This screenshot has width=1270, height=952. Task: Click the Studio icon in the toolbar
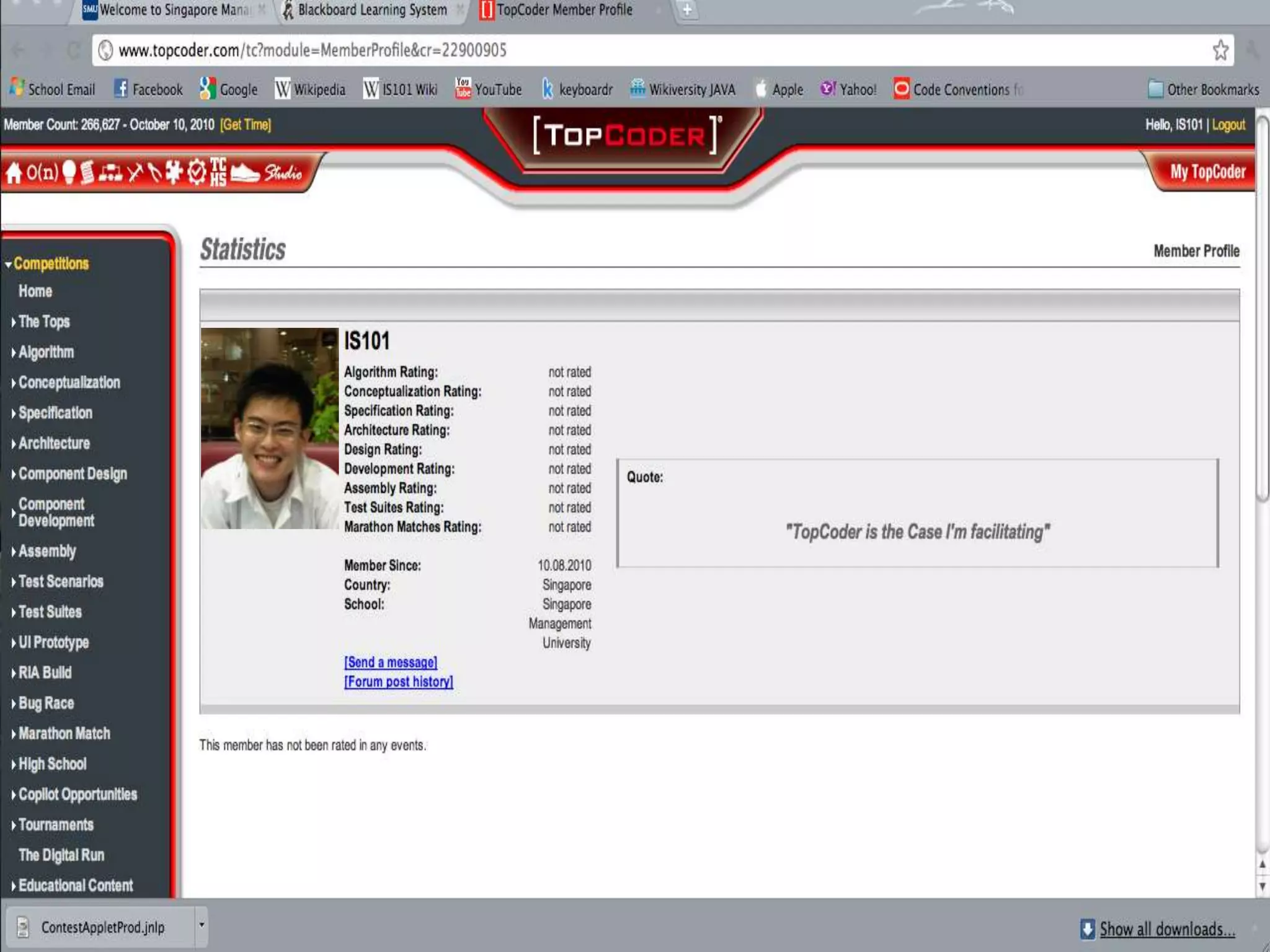283,173
